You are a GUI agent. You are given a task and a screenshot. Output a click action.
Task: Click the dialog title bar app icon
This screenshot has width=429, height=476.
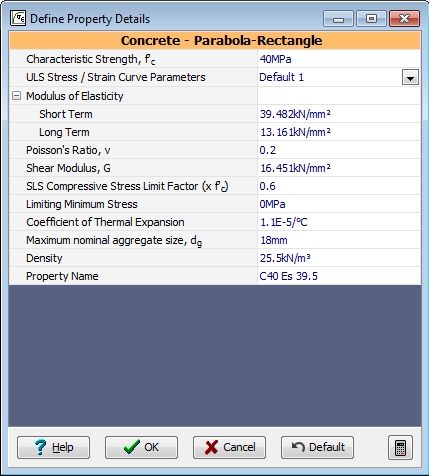click(x=18, y=18)
